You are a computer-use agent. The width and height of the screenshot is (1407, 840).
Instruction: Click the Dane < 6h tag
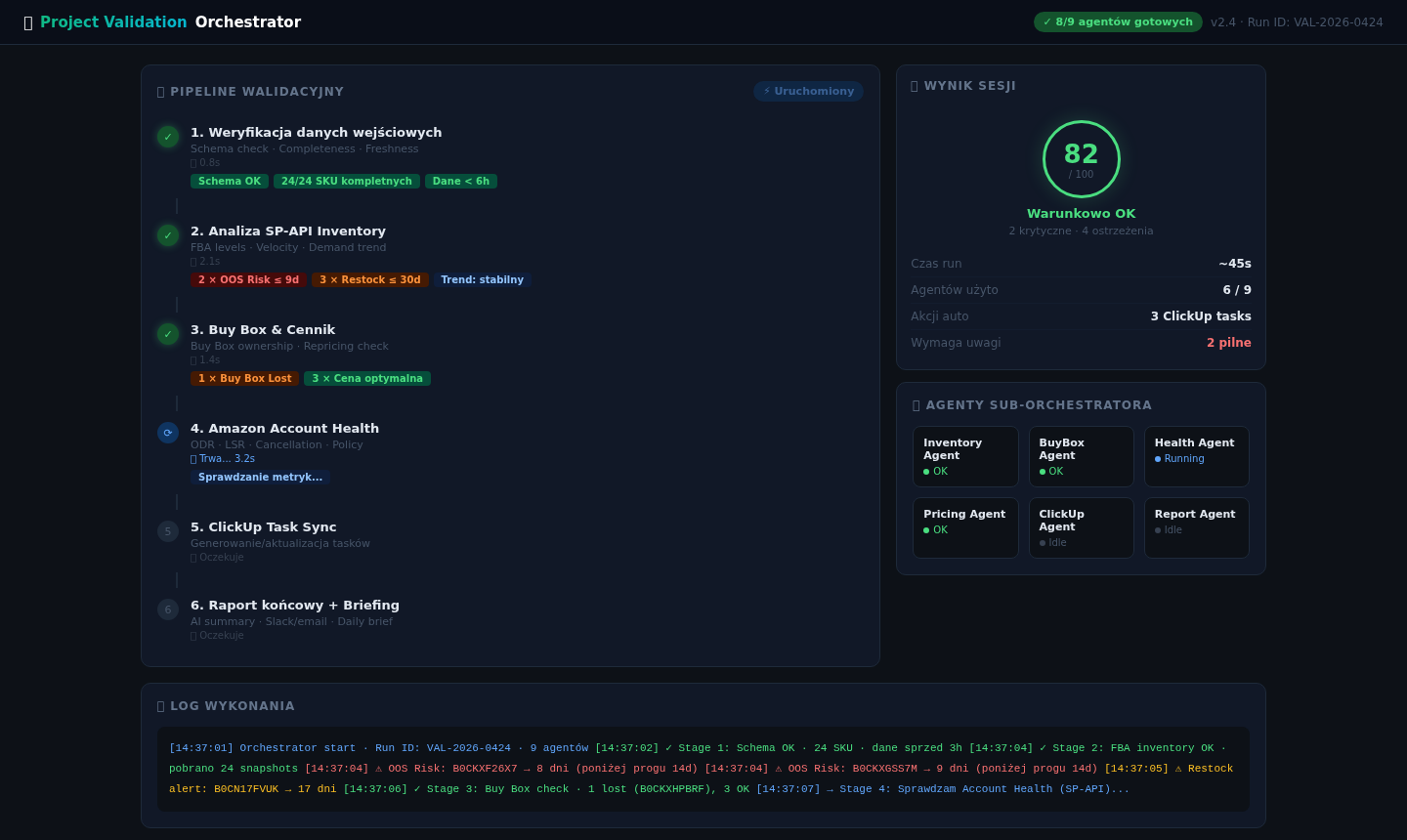tap(461, 181)
